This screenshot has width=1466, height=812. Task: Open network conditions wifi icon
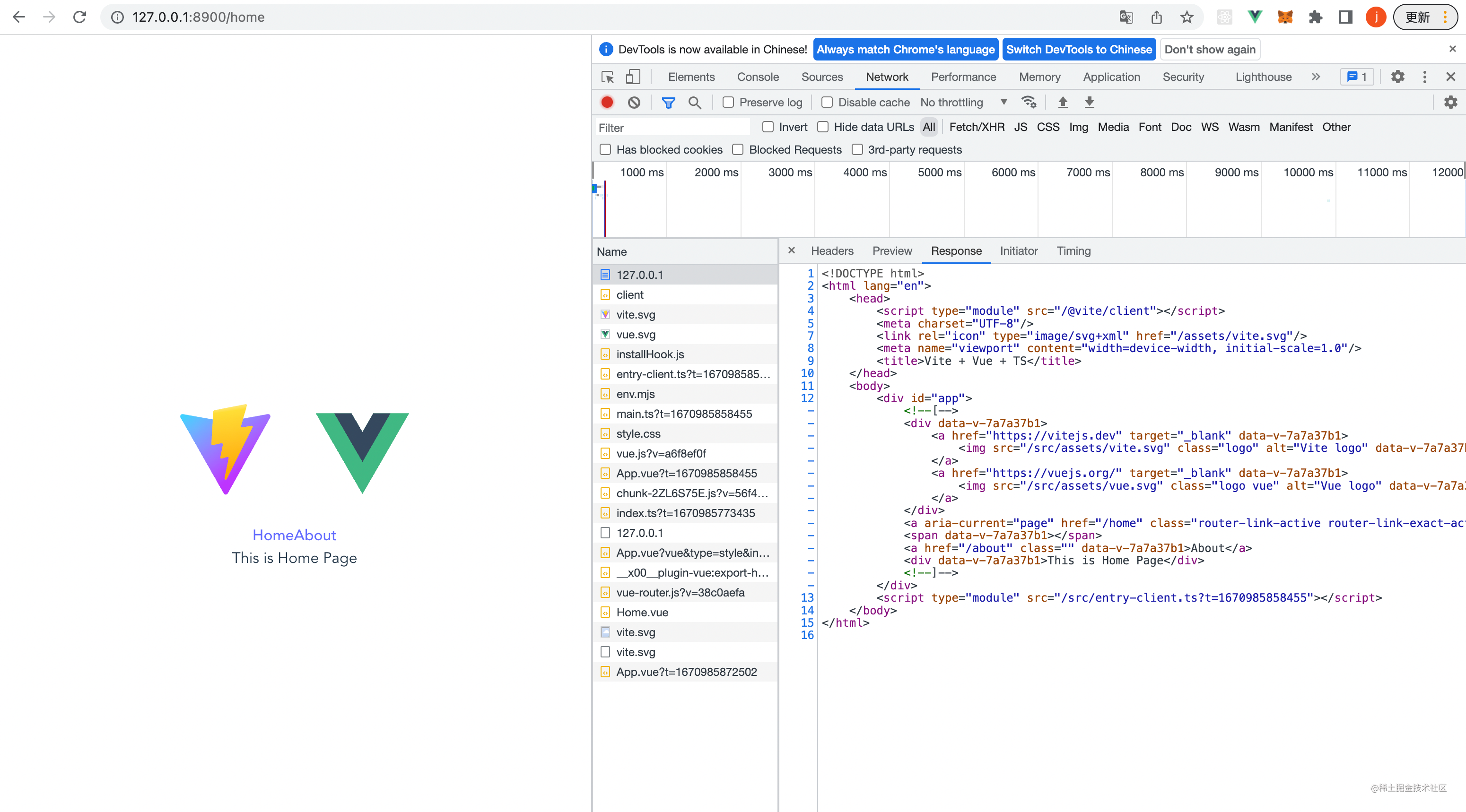click(x=1029, y=103)
